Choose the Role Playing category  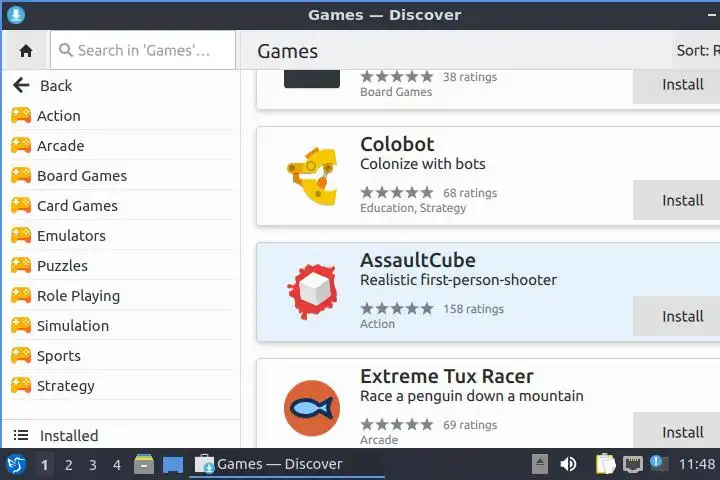pos(121,296)
